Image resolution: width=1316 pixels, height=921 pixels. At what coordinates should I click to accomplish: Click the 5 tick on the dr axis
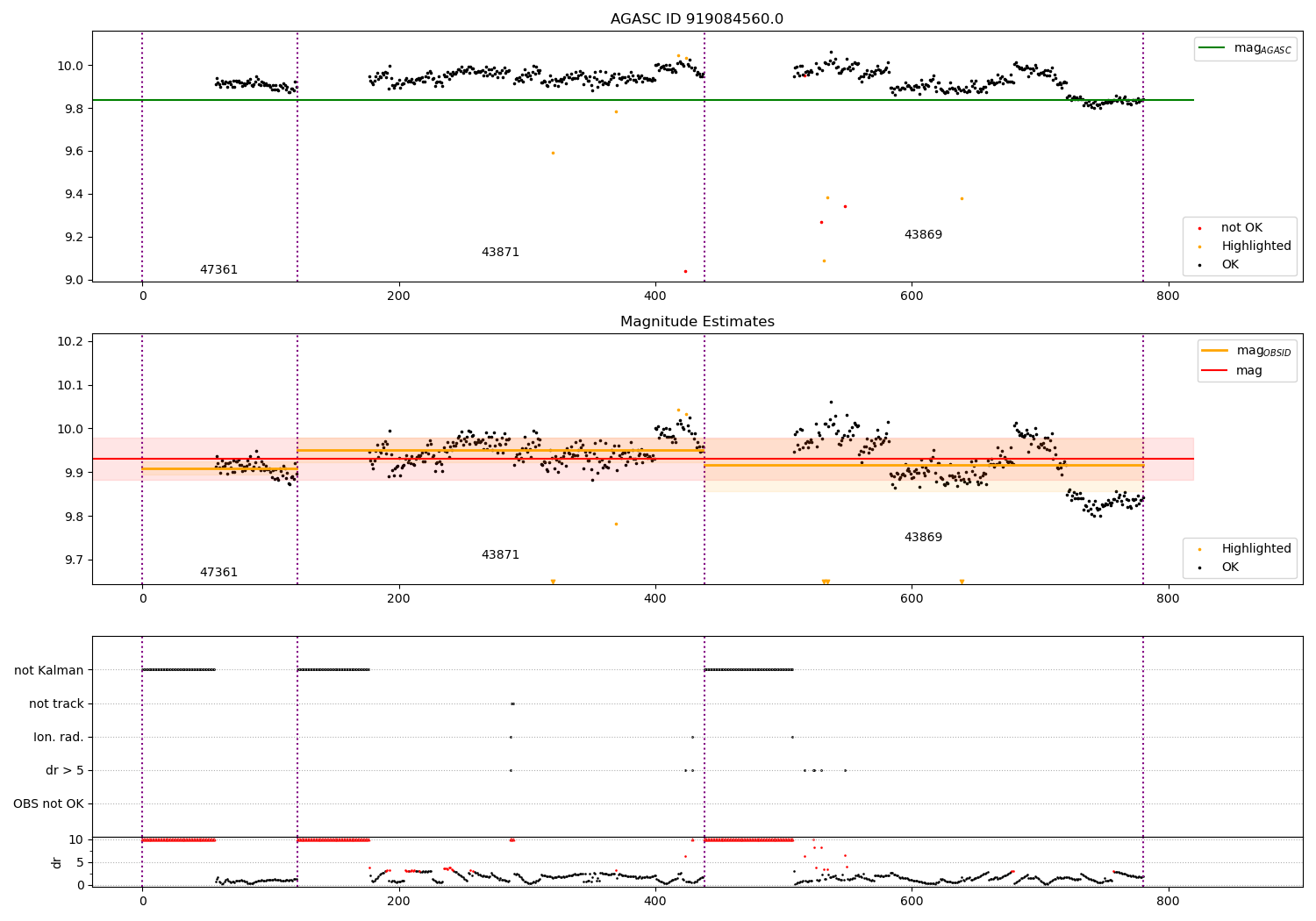81,863
